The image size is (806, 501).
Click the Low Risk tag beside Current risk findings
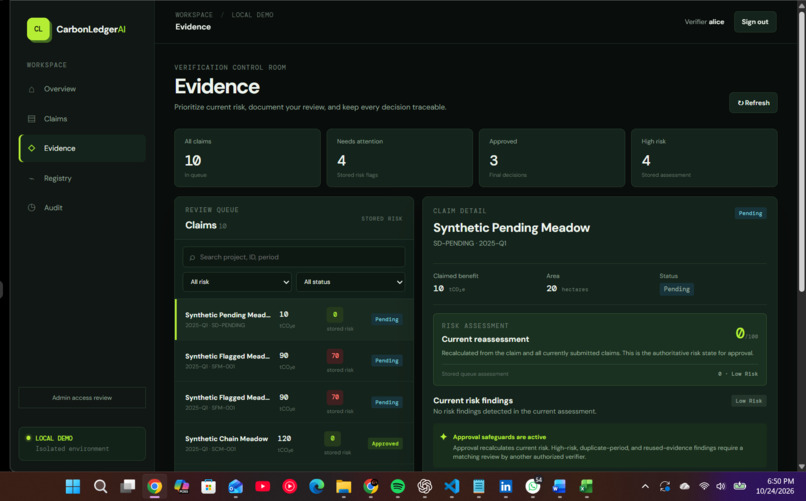click(x=748, y=401)
